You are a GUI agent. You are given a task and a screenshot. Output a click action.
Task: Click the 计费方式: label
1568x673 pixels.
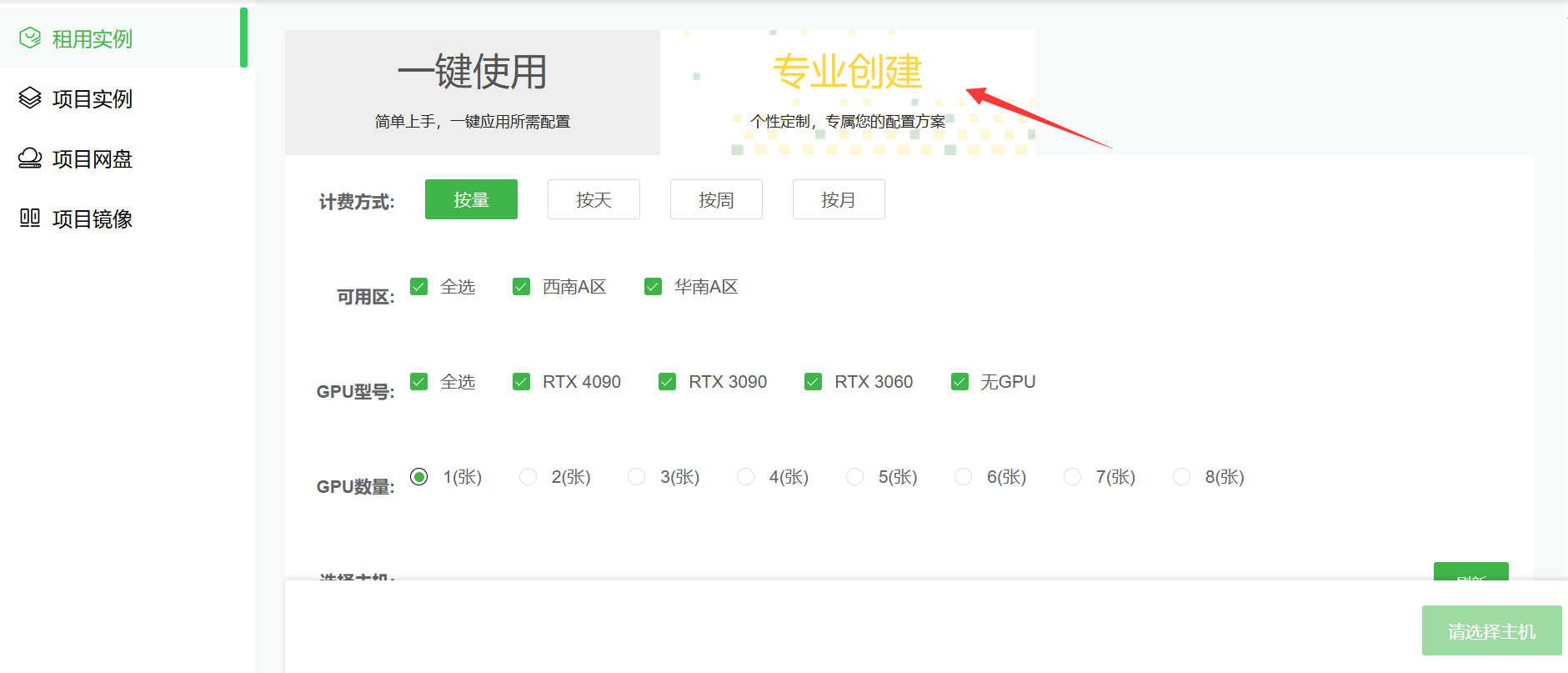pyautogui.click(x=357, y=202)
